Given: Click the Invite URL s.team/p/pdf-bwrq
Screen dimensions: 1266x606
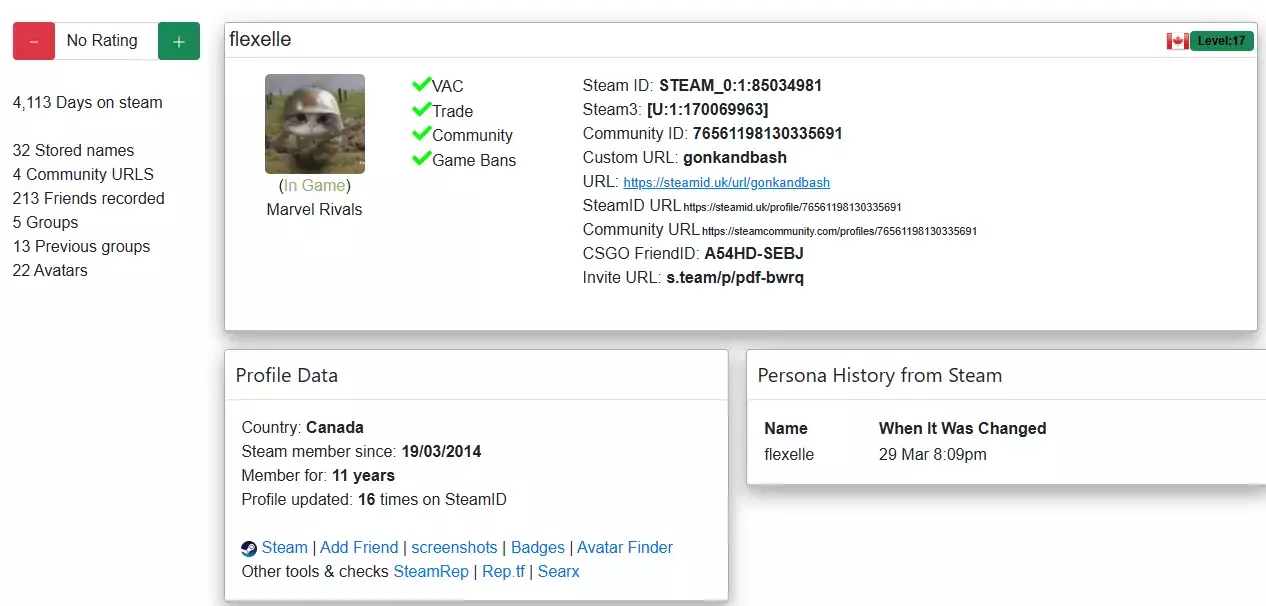Looking at the screenshot, I should (x=735, y=277).
